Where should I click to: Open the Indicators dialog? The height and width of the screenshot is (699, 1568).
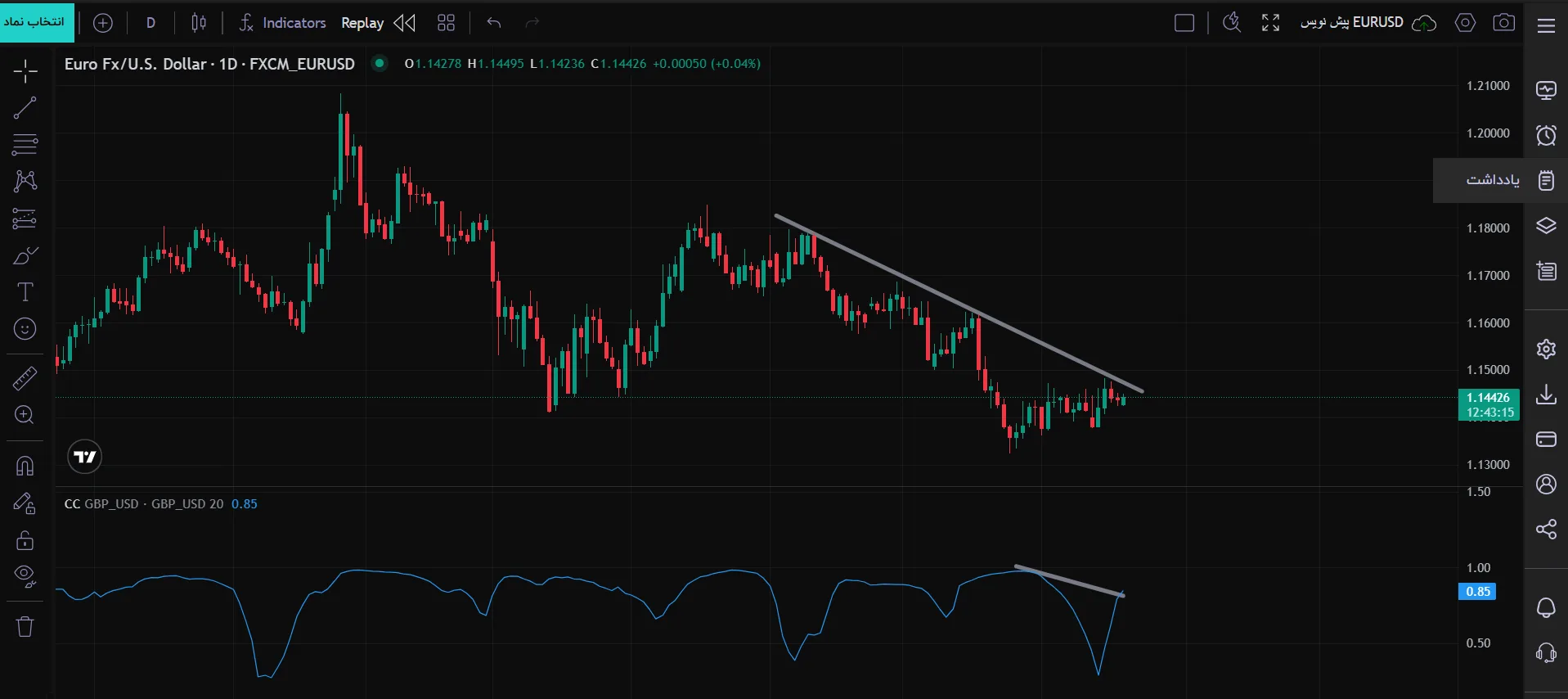[282, 23]
